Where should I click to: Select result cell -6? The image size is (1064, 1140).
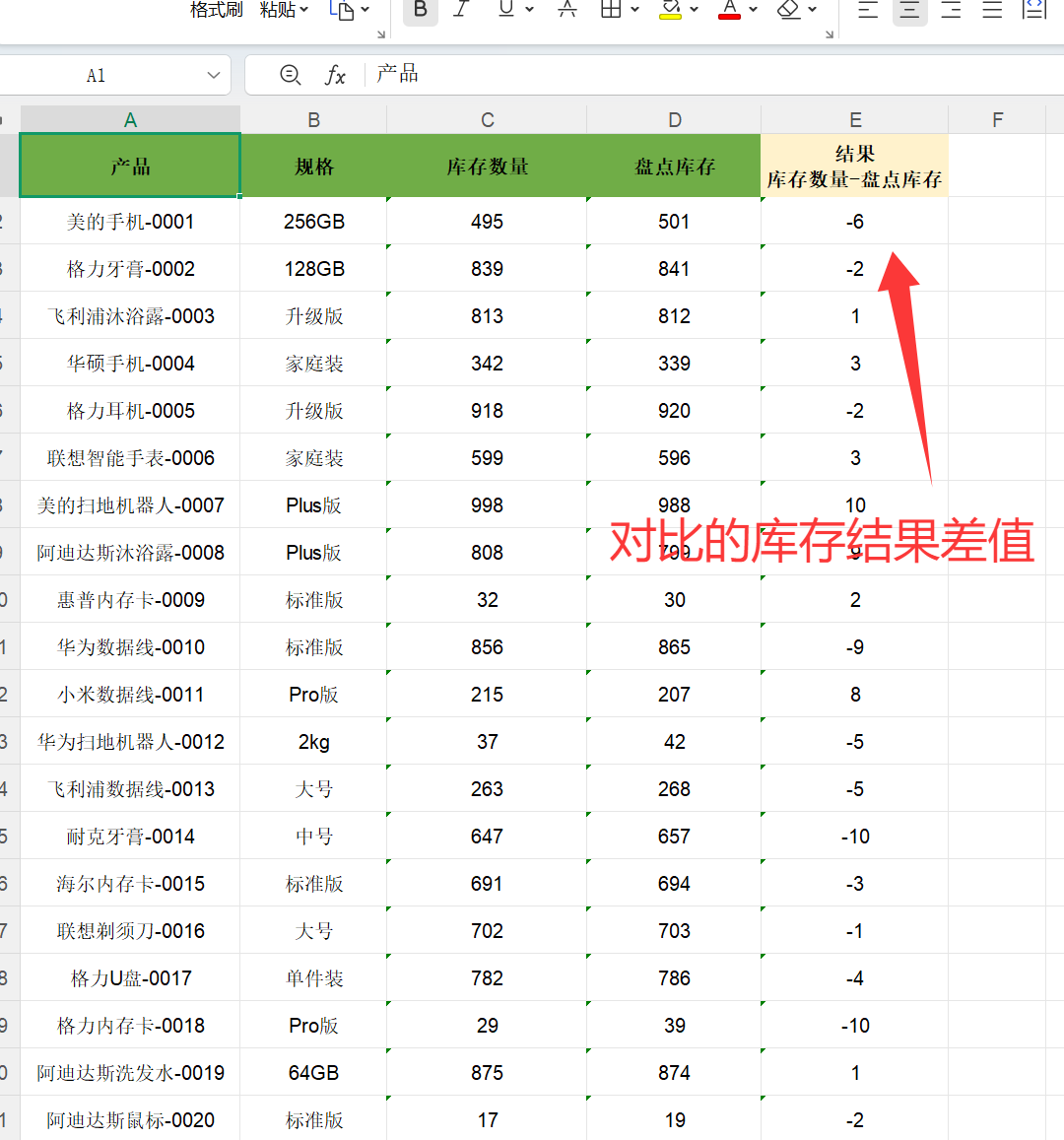click(855, 221)
